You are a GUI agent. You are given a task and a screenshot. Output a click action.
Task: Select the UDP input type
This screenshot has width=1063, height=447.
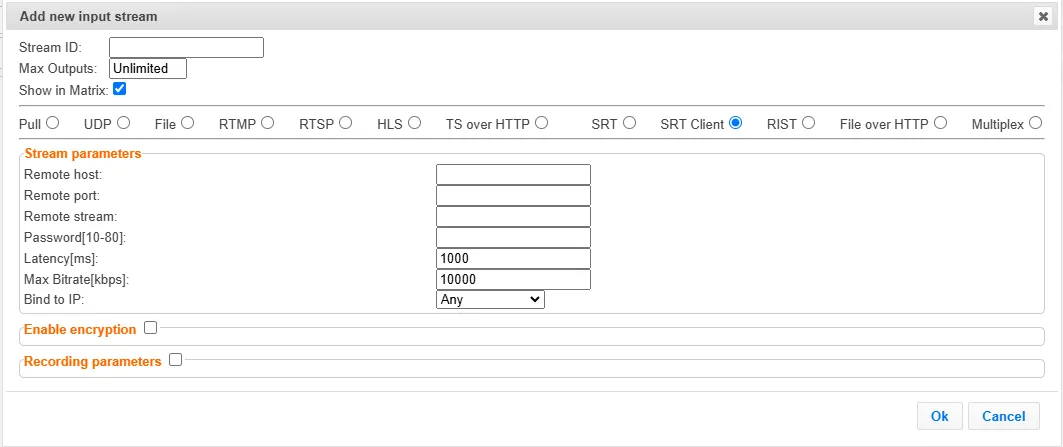click(x=123, y=123)
